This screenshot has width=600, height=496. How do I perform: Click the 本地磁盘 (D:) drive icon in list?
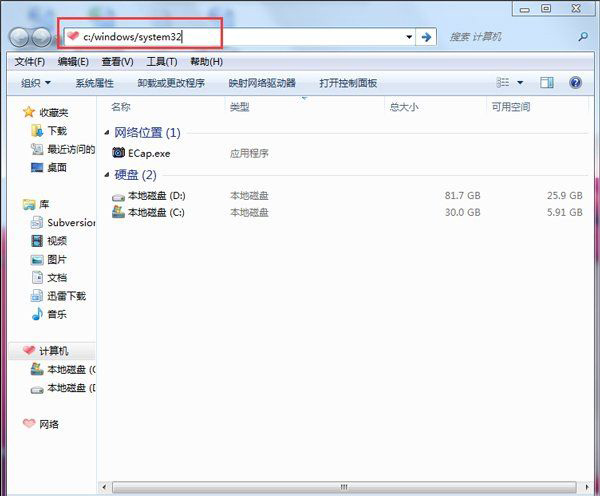point(118,197)
